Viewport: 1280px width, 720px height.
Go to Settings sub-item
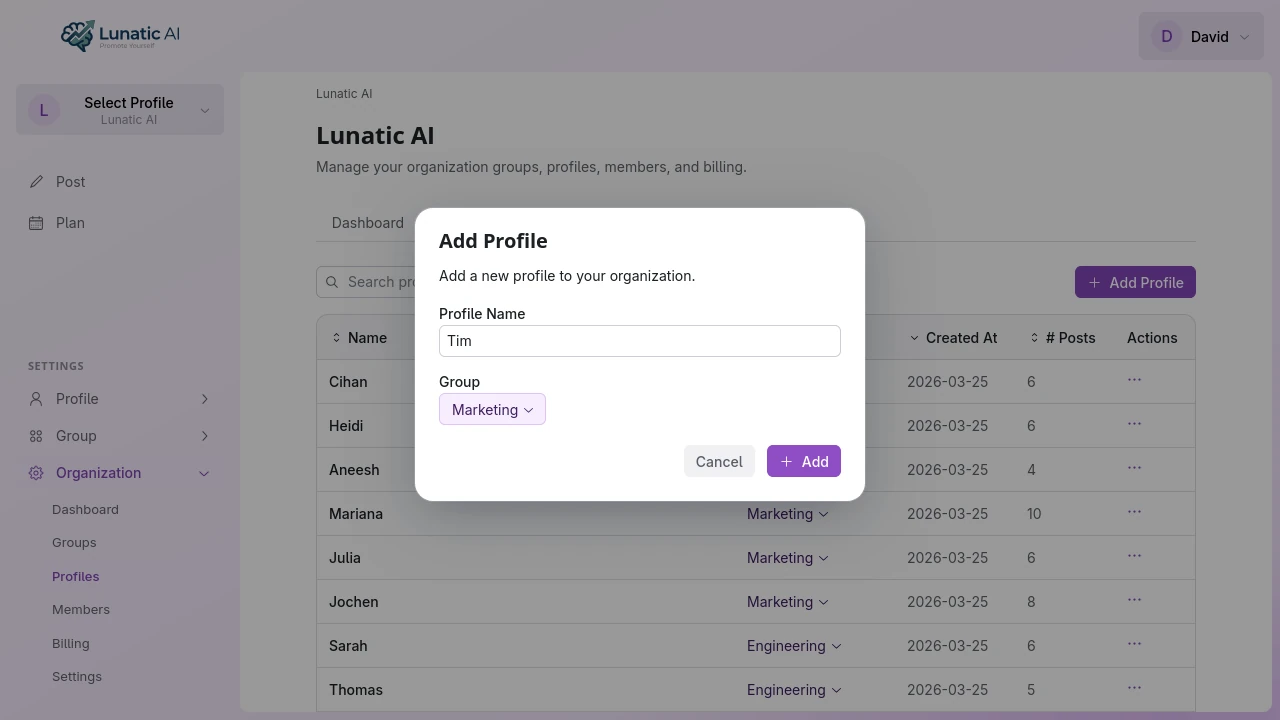tap(77, 676)
